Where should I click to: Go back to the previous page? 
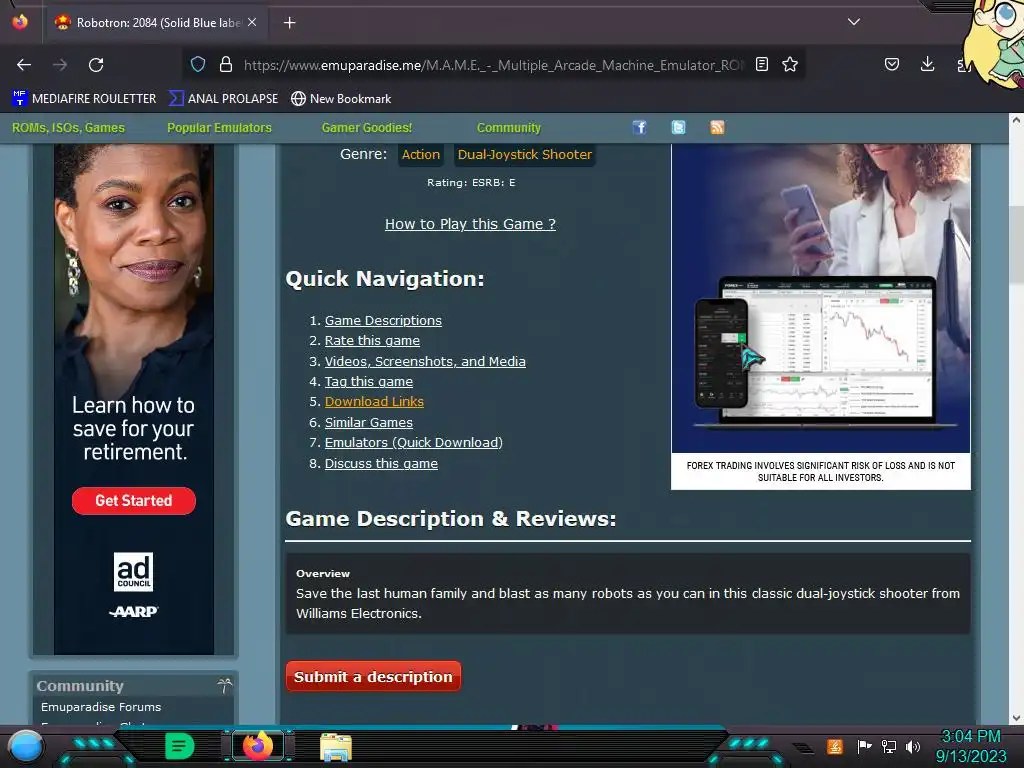click(24, 65)
